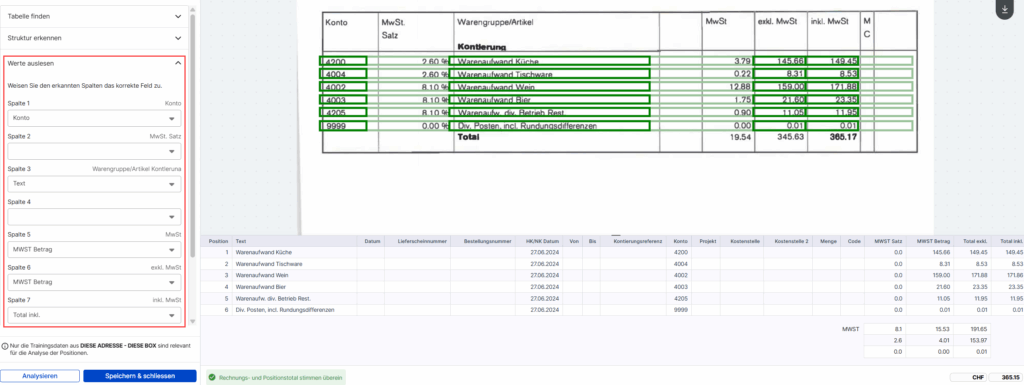Click the info icon beside the training data note
The width and height of the screenshot is (1024, 385).
[5, 346]
